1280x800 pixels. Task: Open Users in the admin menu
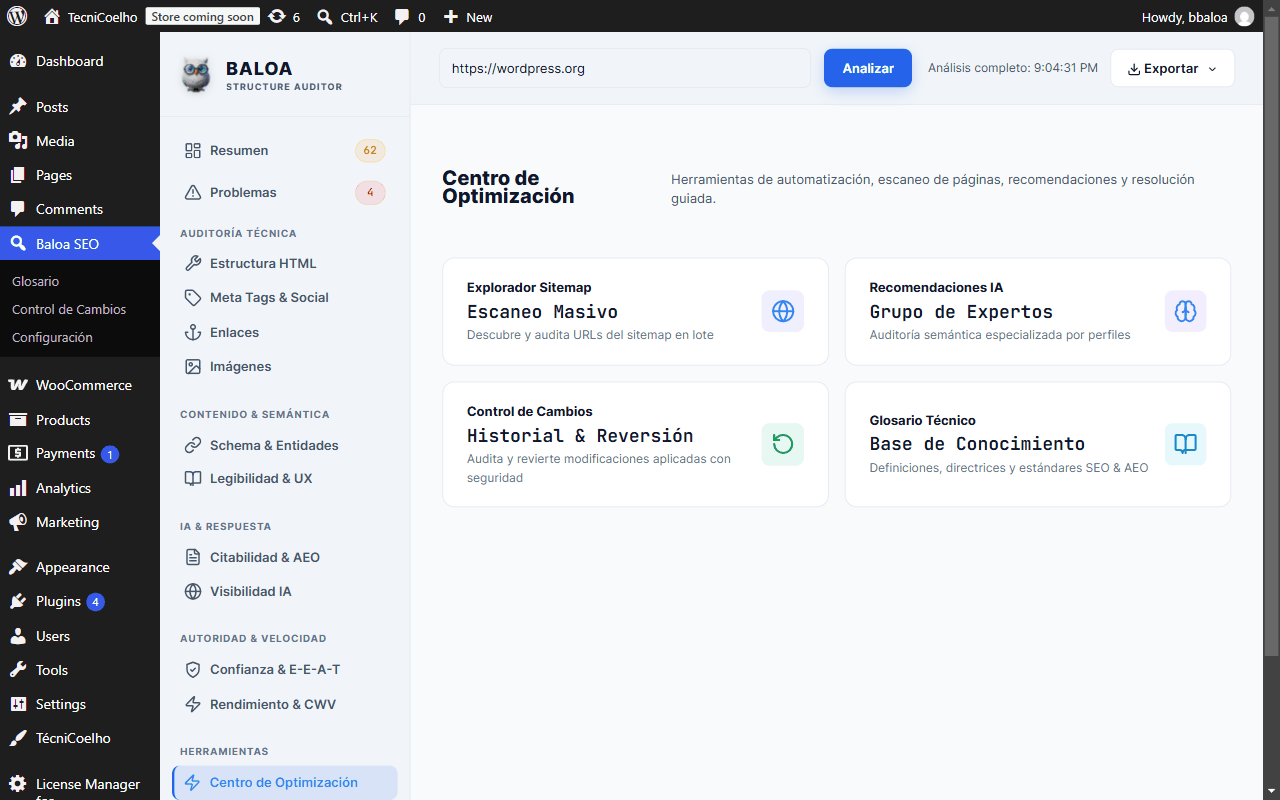(x=80, y=636)
